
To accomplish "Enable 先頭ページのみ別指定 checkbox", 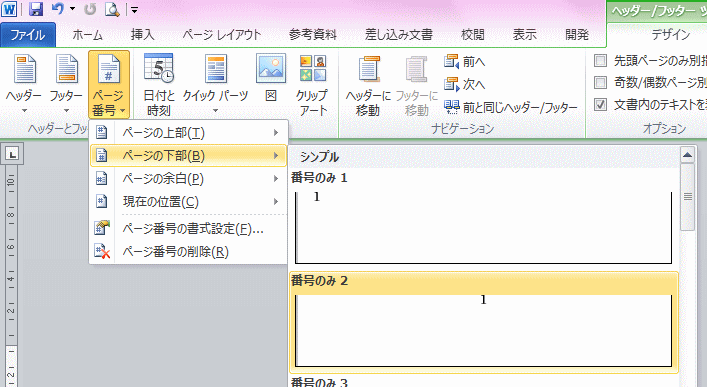I will tap(600, 60).
